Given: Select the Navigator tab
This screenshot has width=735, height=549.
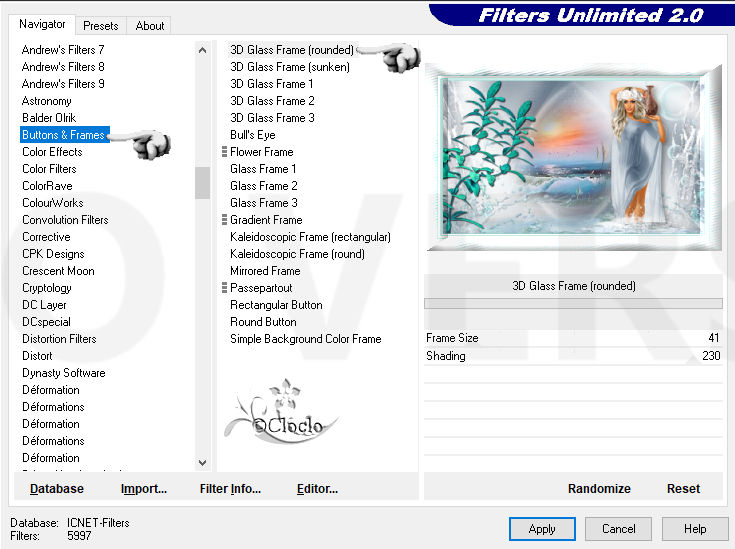Looking at the screenshot, I should click(x=42, y=24).
